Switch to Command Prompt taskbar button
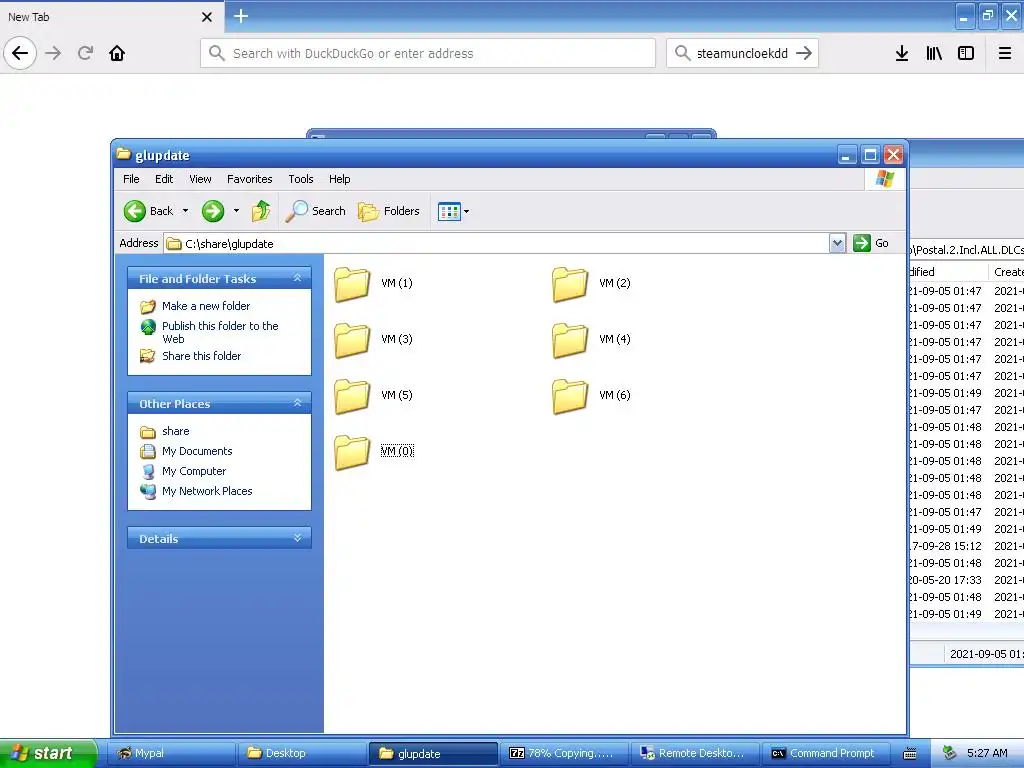 [827, 753]
